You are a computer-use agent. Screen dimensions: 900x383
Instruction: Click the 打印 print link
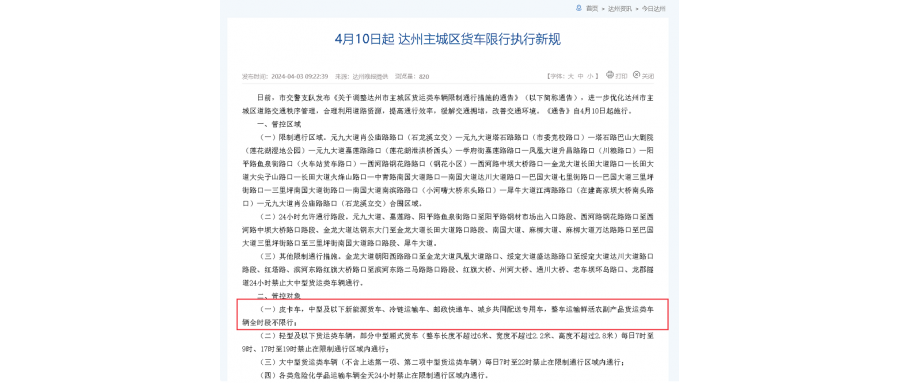621,76
